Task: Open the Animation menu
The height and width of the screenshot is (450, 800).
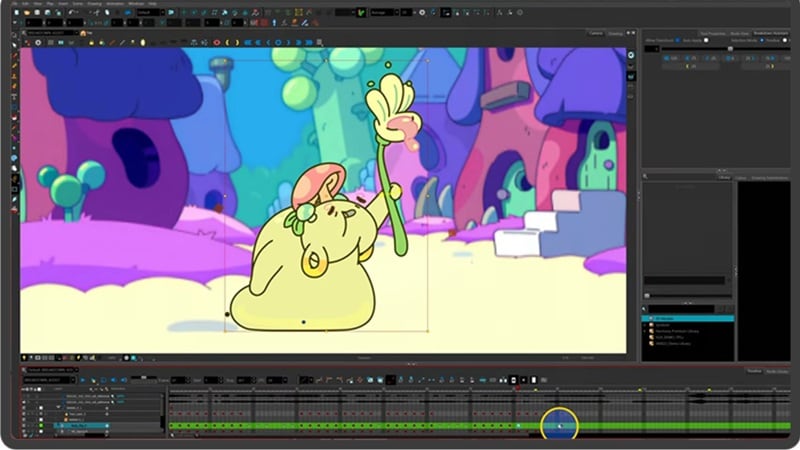Action: (x=115, y=4)
